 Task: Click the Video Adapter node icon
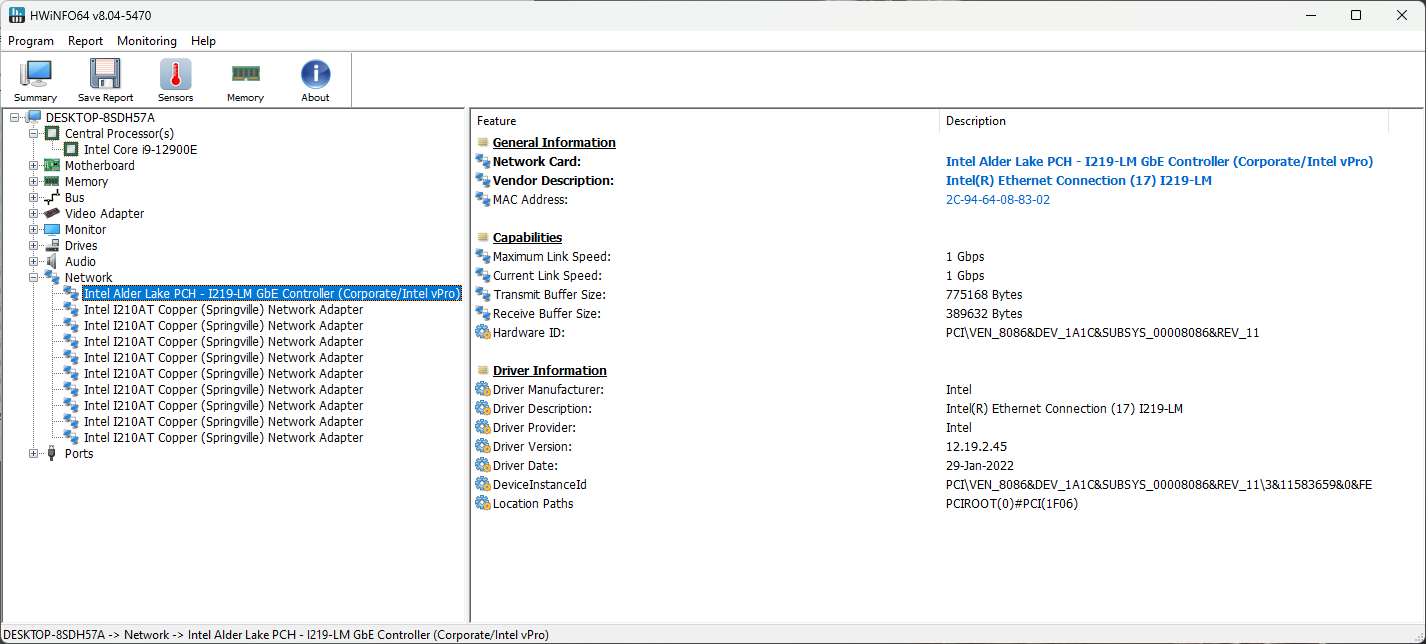[x=53, y=214]
